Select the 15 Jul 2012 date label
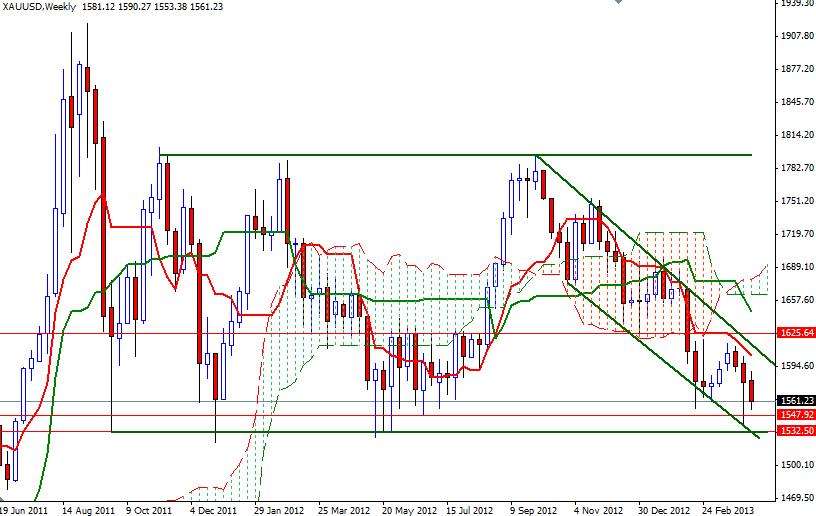This screenshot has height=516, width=816. point(470,508)
